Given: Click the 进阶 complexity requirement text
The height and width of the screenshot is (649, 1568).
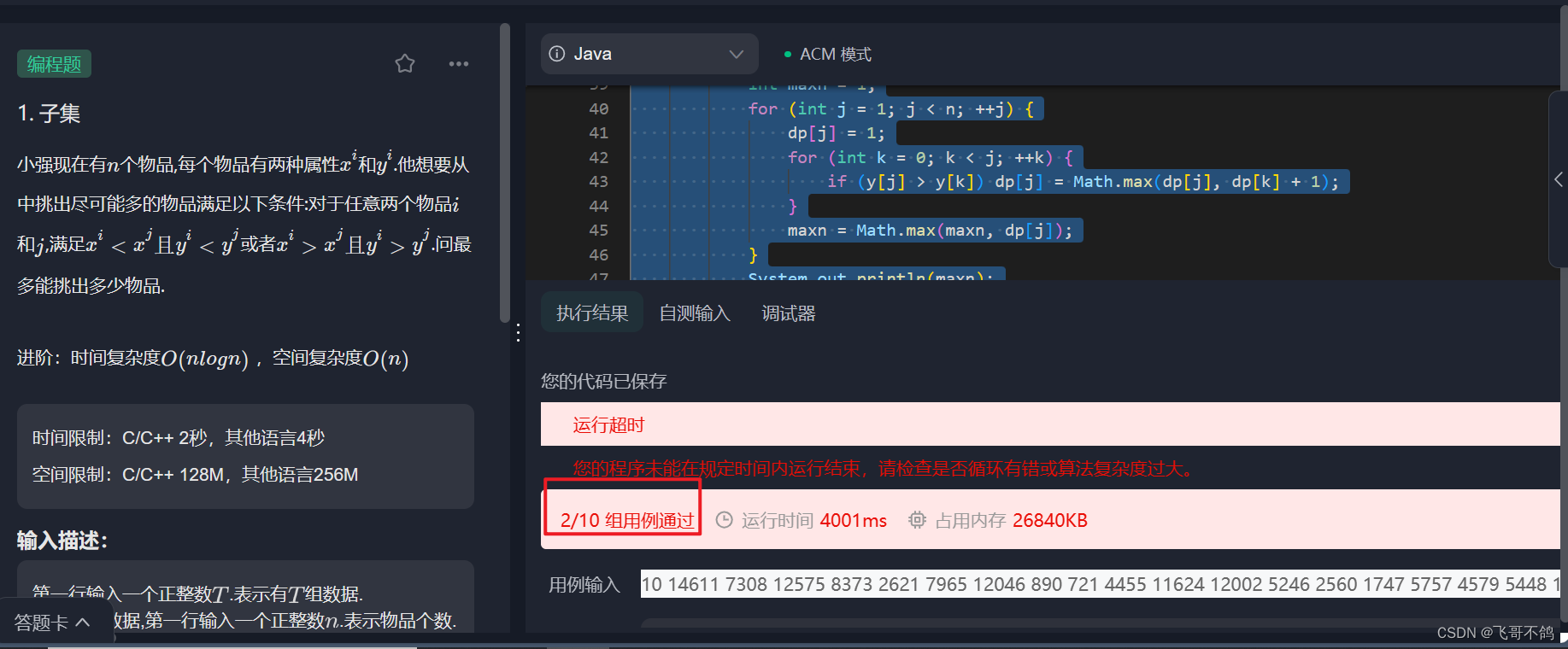Looking at the screenshot, I should (x=213, y=358).
